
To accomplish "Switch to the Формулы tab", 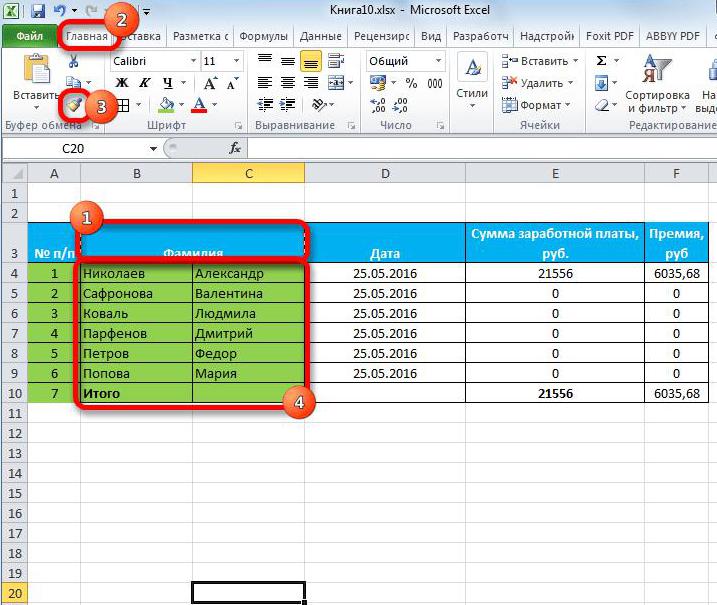I will click(x=263, y=36).
